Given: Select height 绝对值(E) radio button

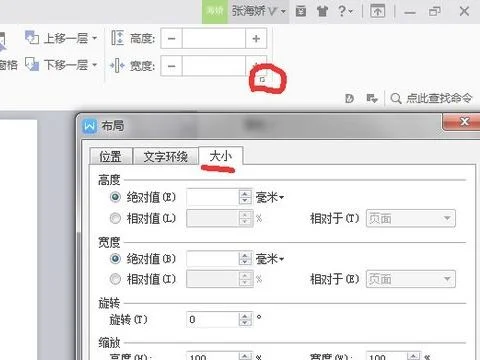Looking at the screenshot, I should (x=115, y=197).
